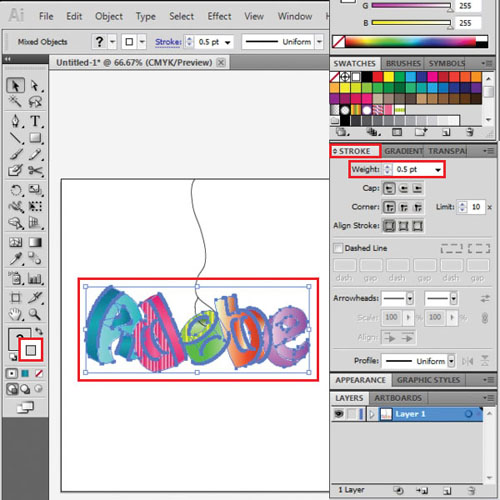The width and height of the screenshot is (500, 500).
Task: Choose the Round Cap option
Action: click(x=403, y=189)
